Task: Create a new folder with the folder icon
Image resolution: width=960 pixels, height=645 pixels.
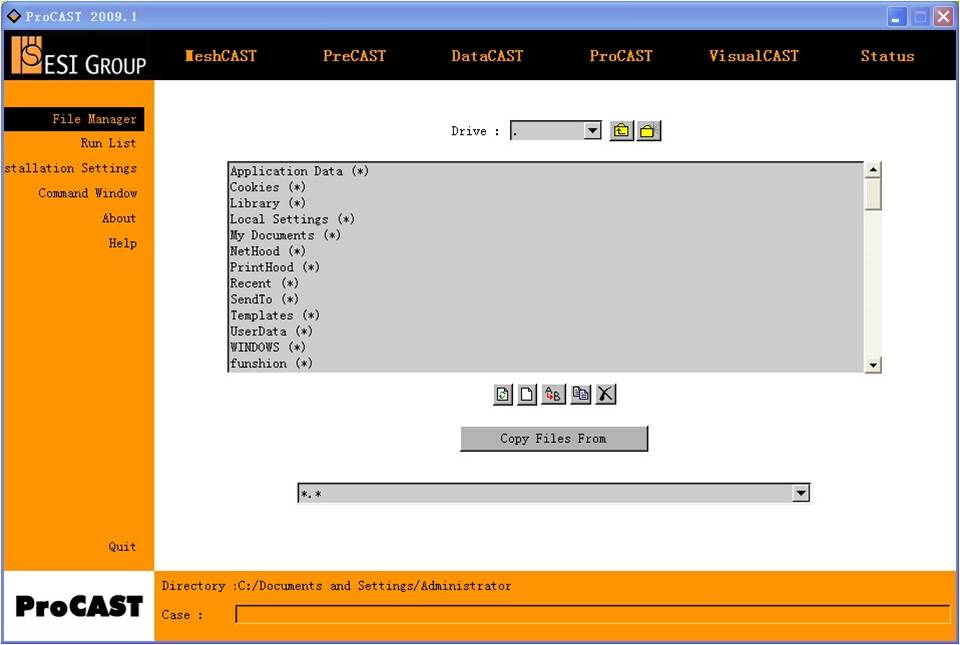Action: click(648, 131)
